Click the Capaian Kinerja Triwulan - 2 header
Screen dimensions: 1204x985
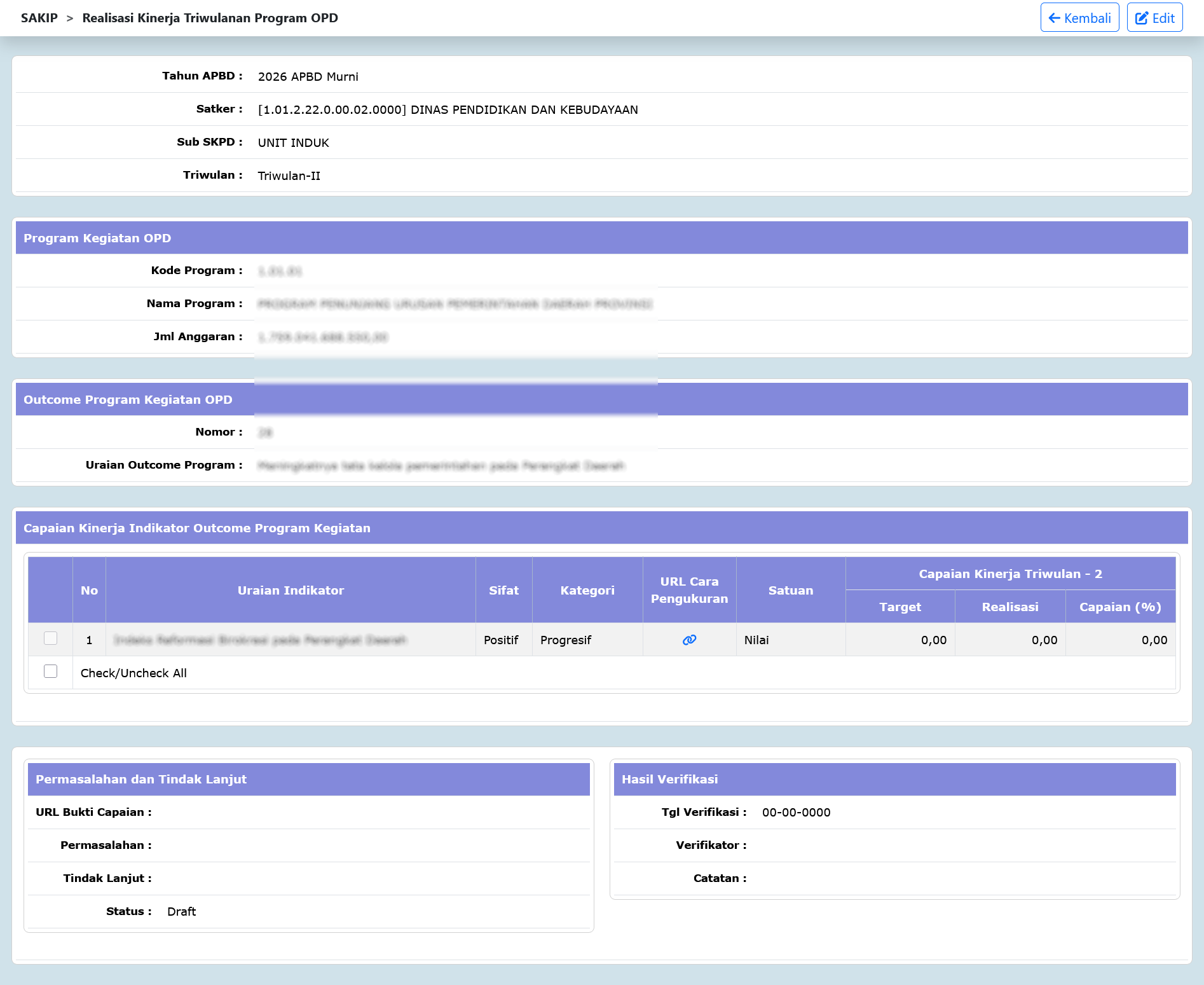pyautogui.click(x=1010, y=574)
